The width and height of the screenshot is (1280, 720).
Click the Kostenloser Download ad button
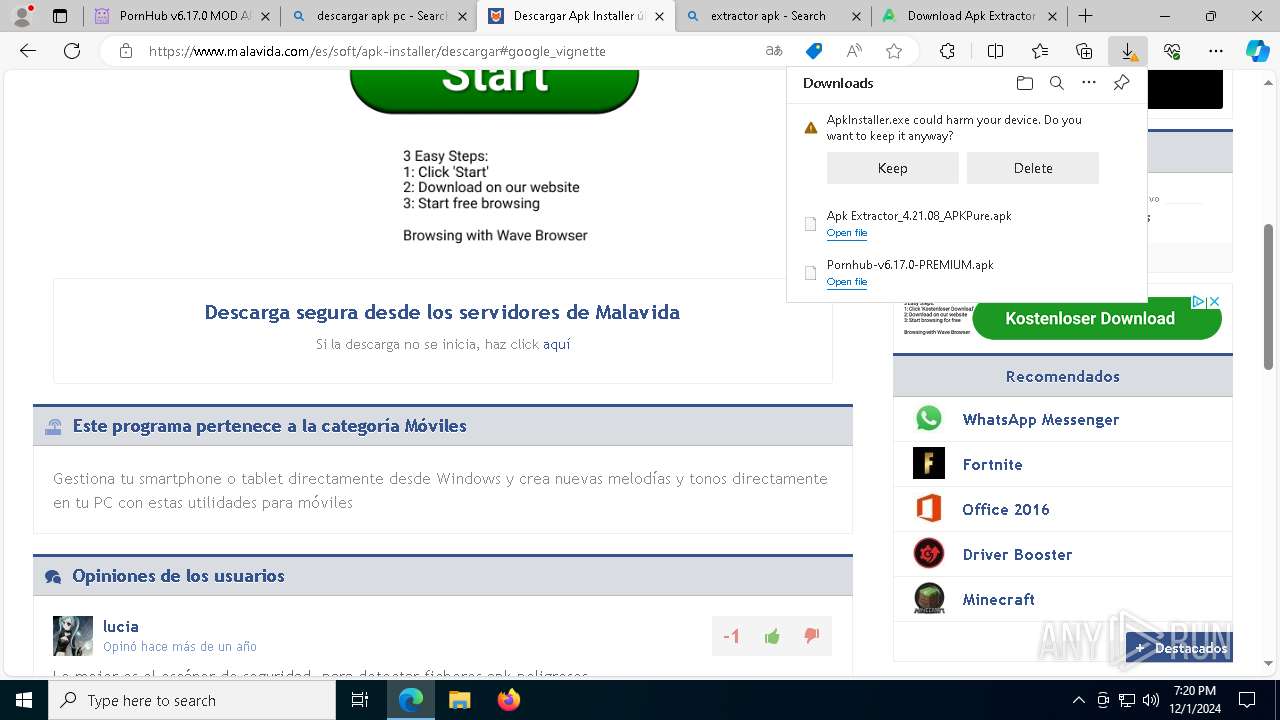tap(1097, 318)
